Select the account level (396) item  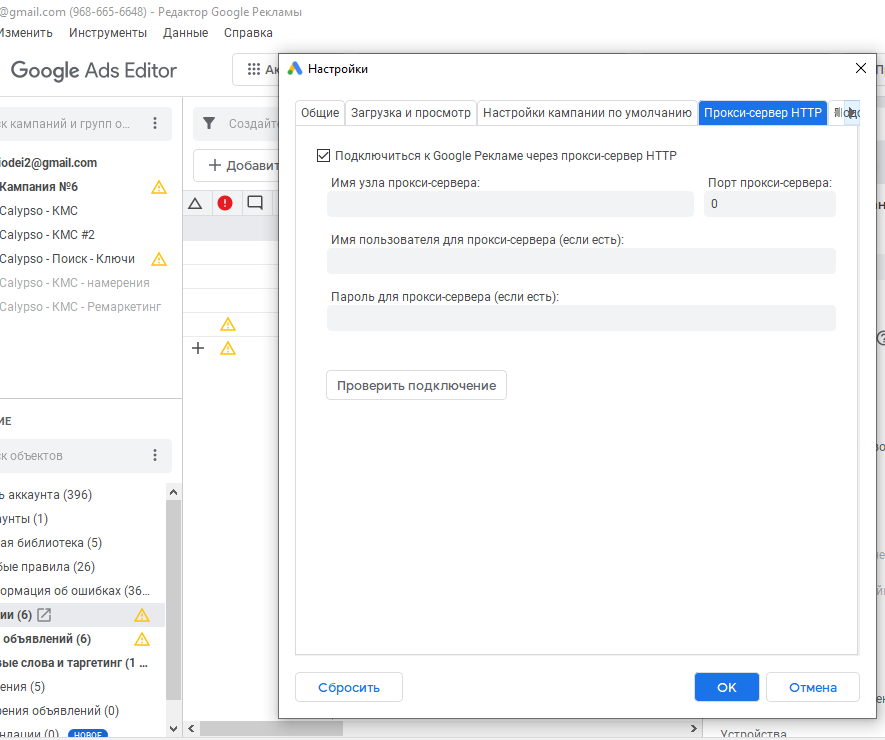pyautogui.click(x=46, y=495)
